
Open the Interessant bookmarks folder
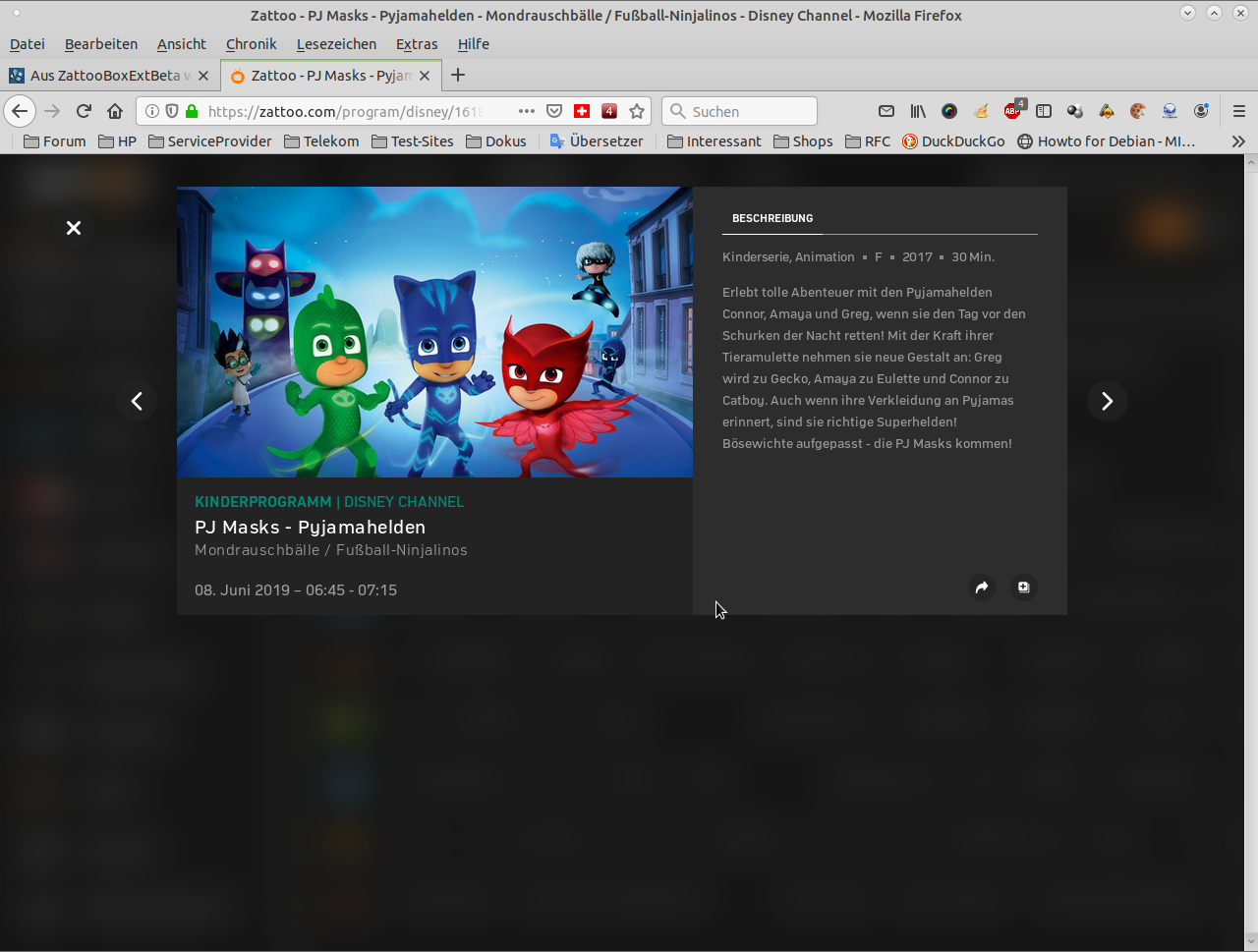point(715,141)
